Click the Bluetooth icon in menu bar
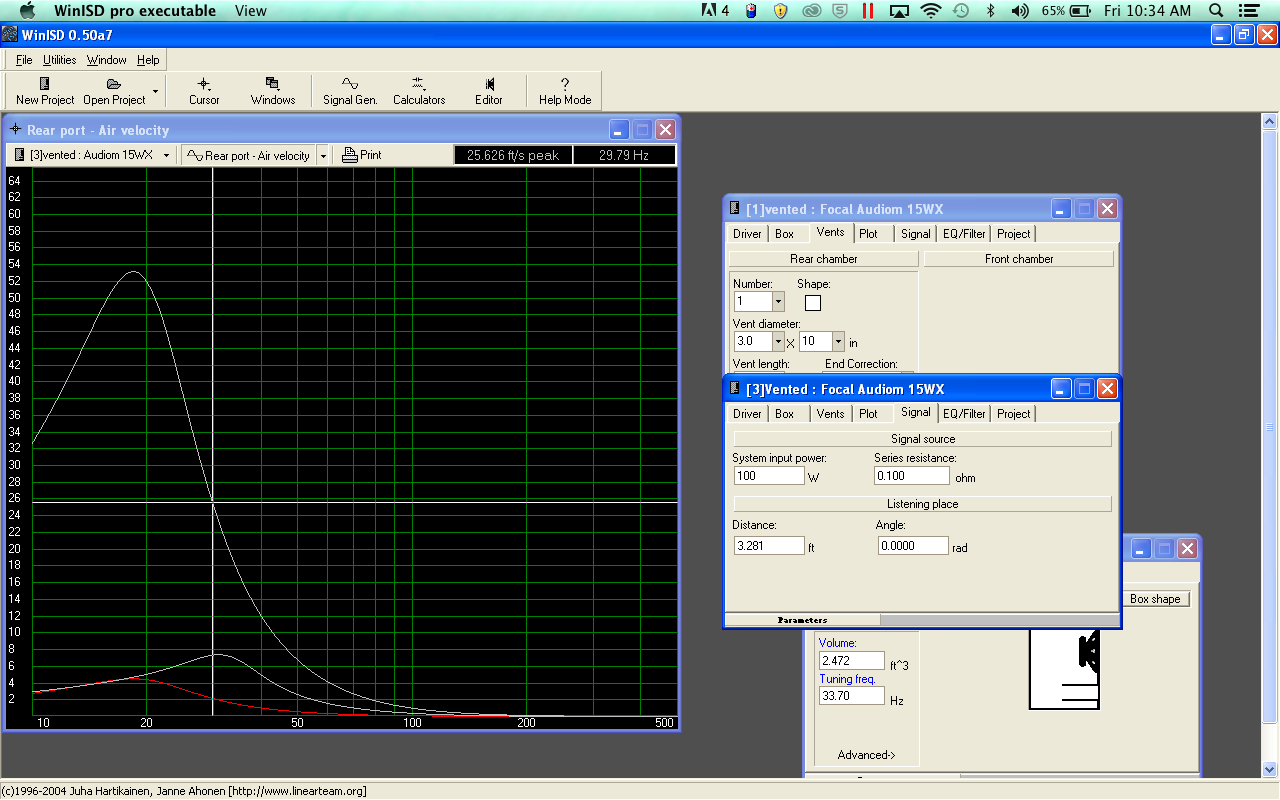 991,11
